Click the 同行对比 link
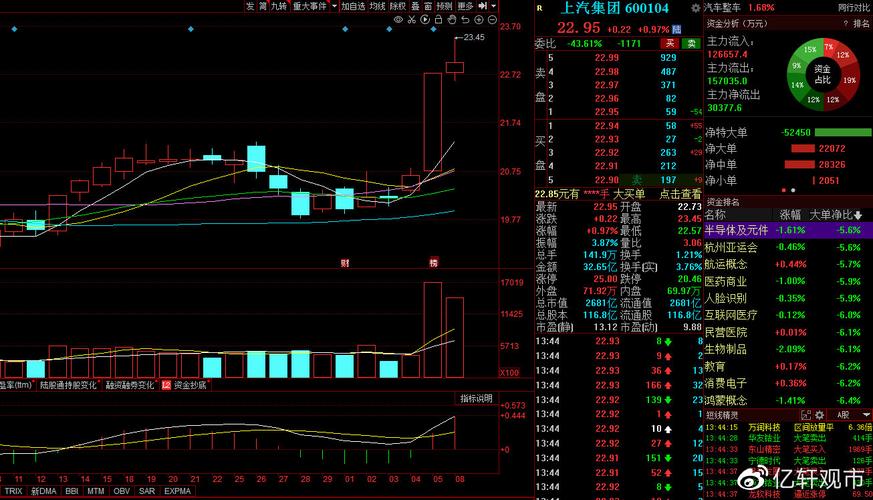Image resolution: width=873 pixels, height=500 pixels. tap(855, 8)
